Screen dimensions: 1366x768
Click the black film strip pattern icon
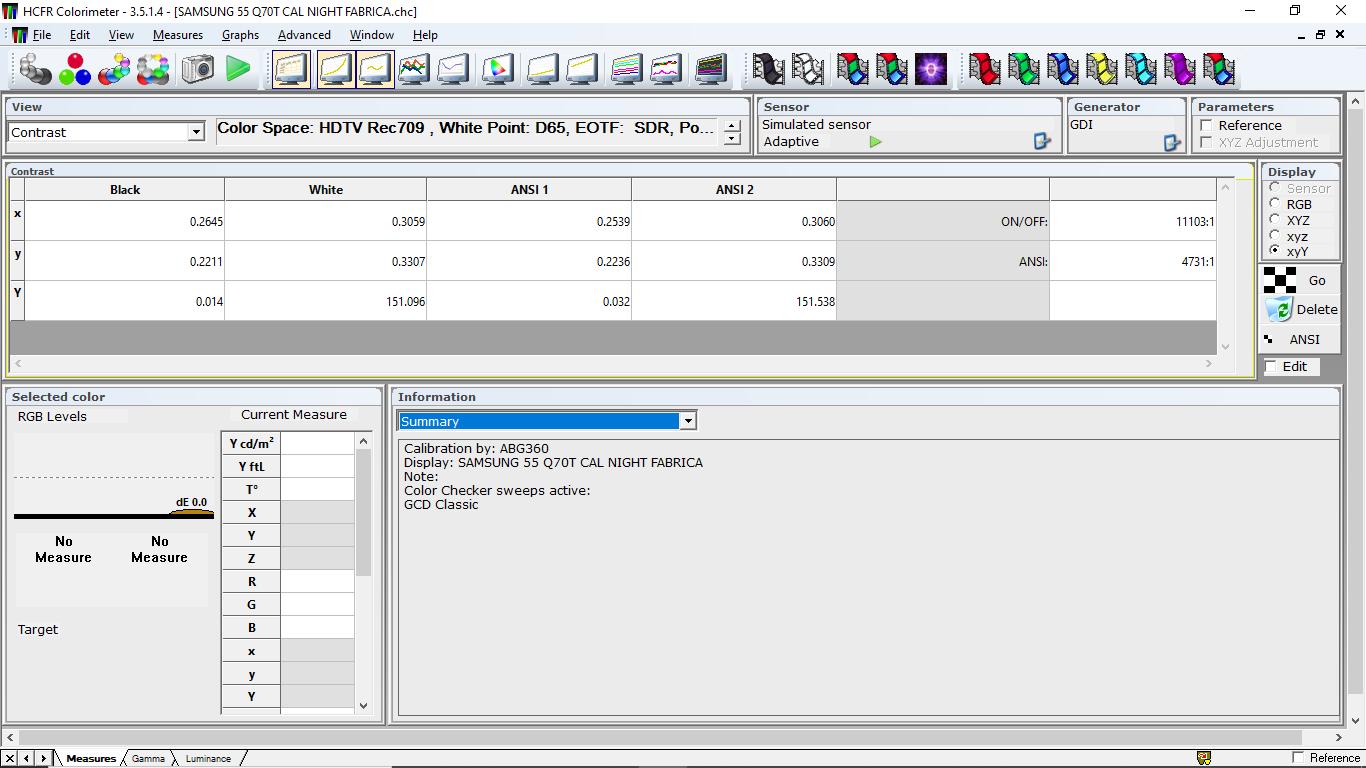[x=769, y=69]
